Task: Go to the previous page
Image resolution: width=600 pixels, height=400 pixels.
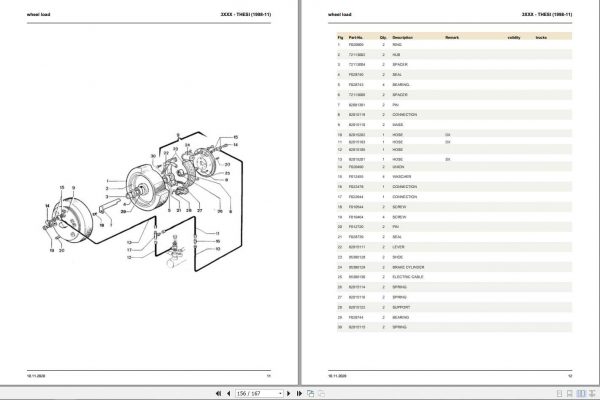Action: 228,393
